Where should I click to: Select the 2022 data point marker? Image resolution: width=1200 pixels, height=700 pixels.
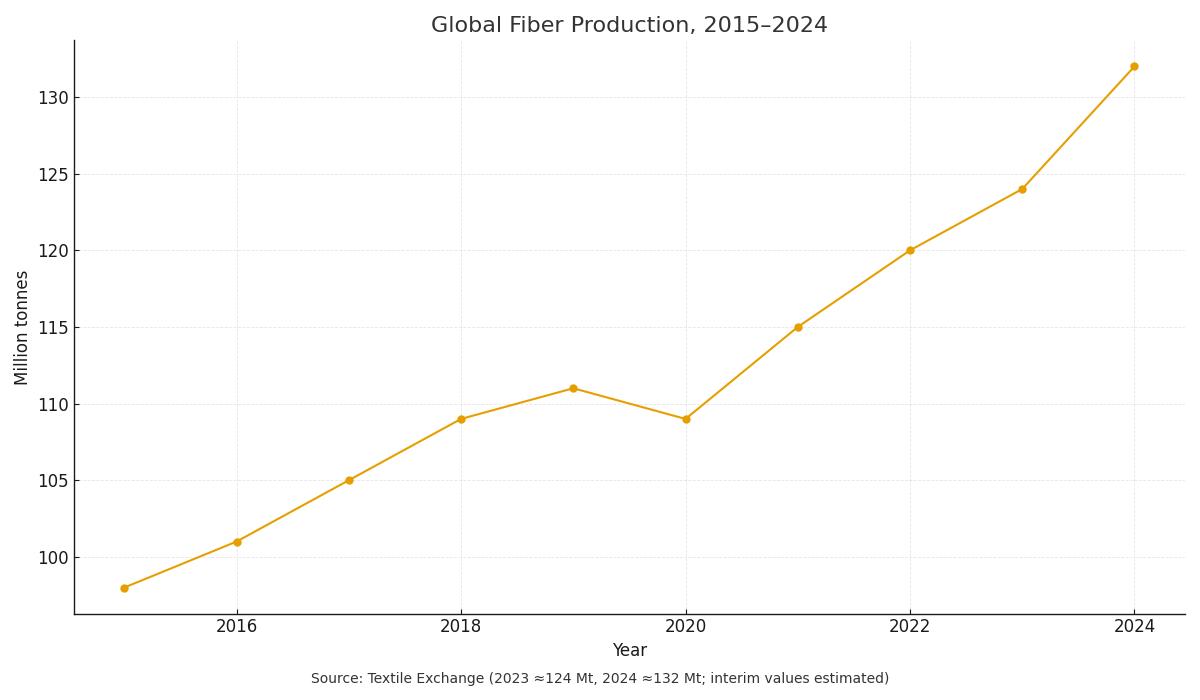coord(910,250)
